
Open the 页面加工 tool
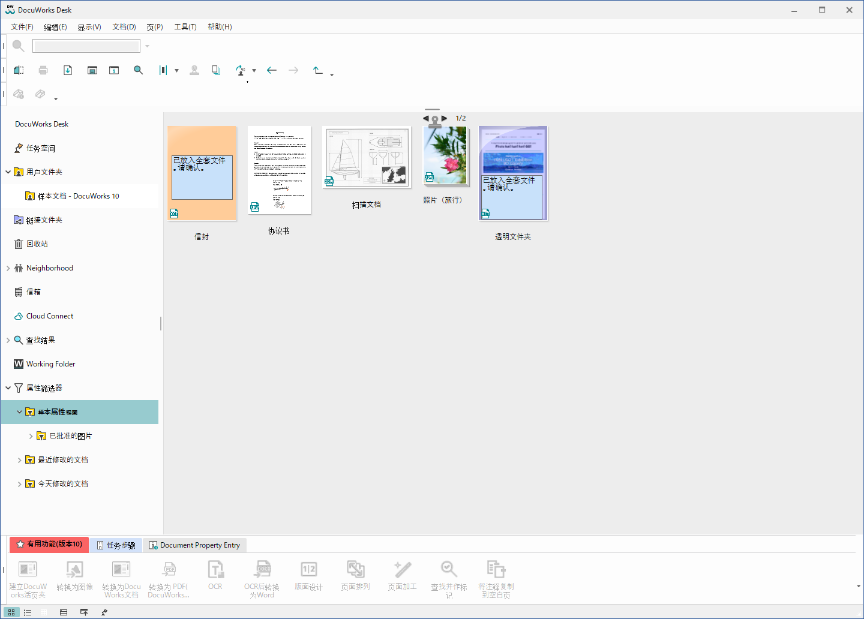click(x=400, y=570)
